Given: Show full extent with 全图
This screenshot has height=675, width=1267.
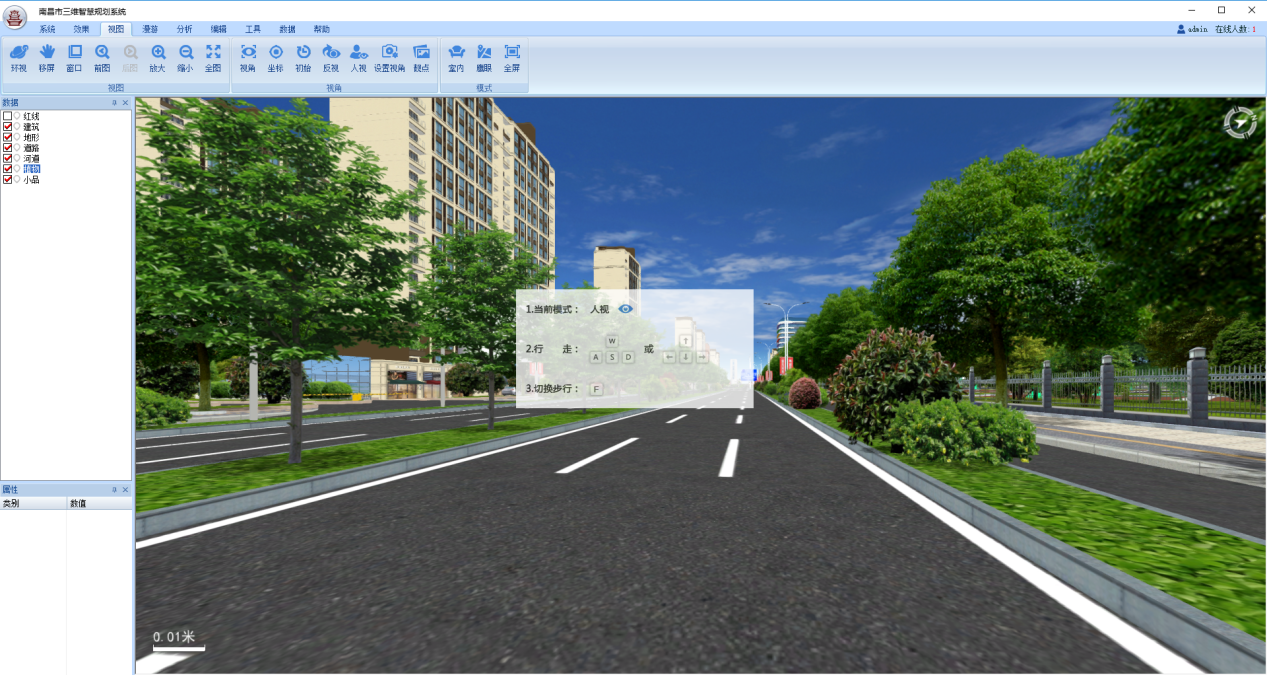Looking at the screenshot, I should click(213, 57).
